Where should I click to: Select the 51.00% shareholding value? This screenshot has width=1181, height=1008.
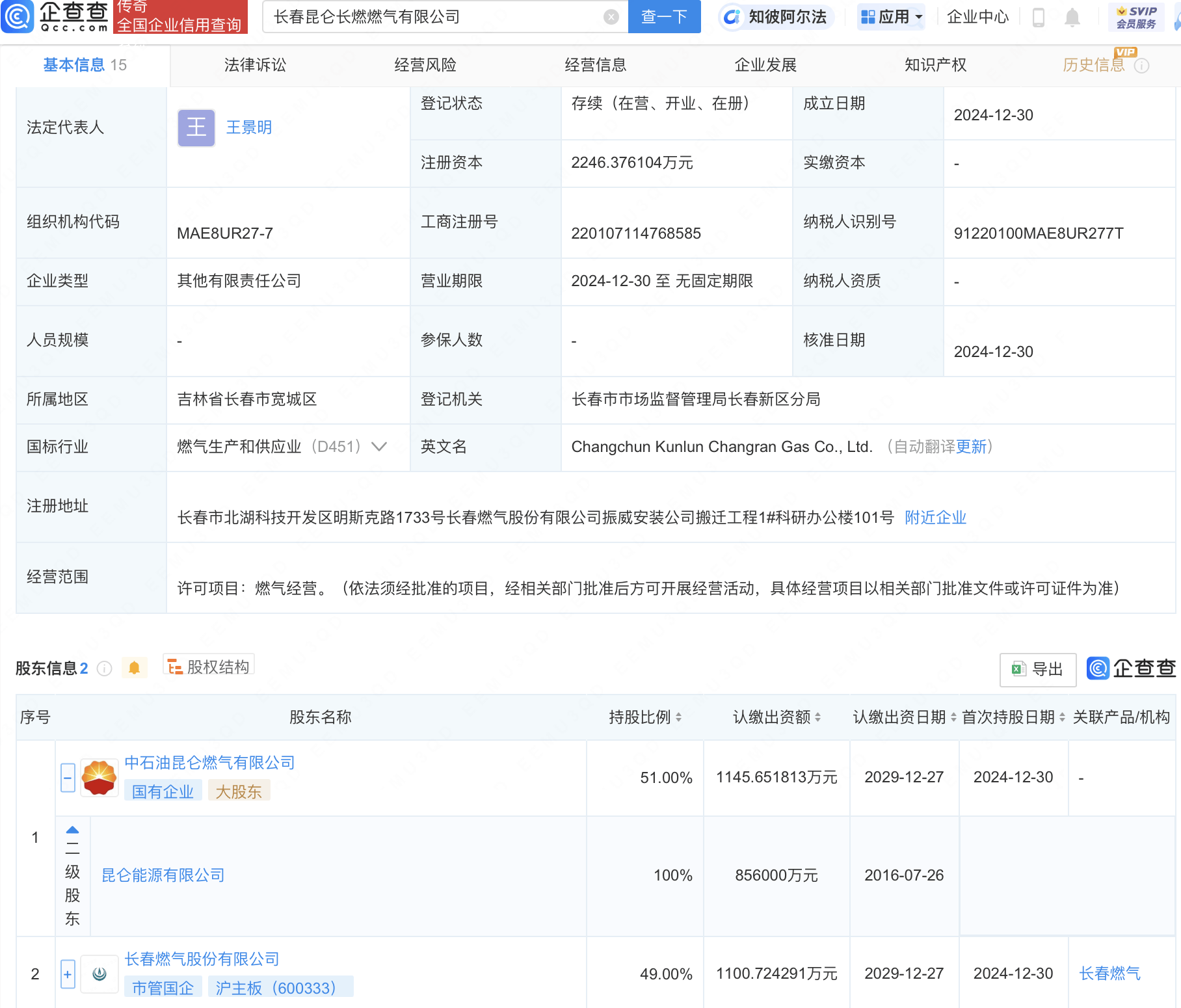coord(666,778)
